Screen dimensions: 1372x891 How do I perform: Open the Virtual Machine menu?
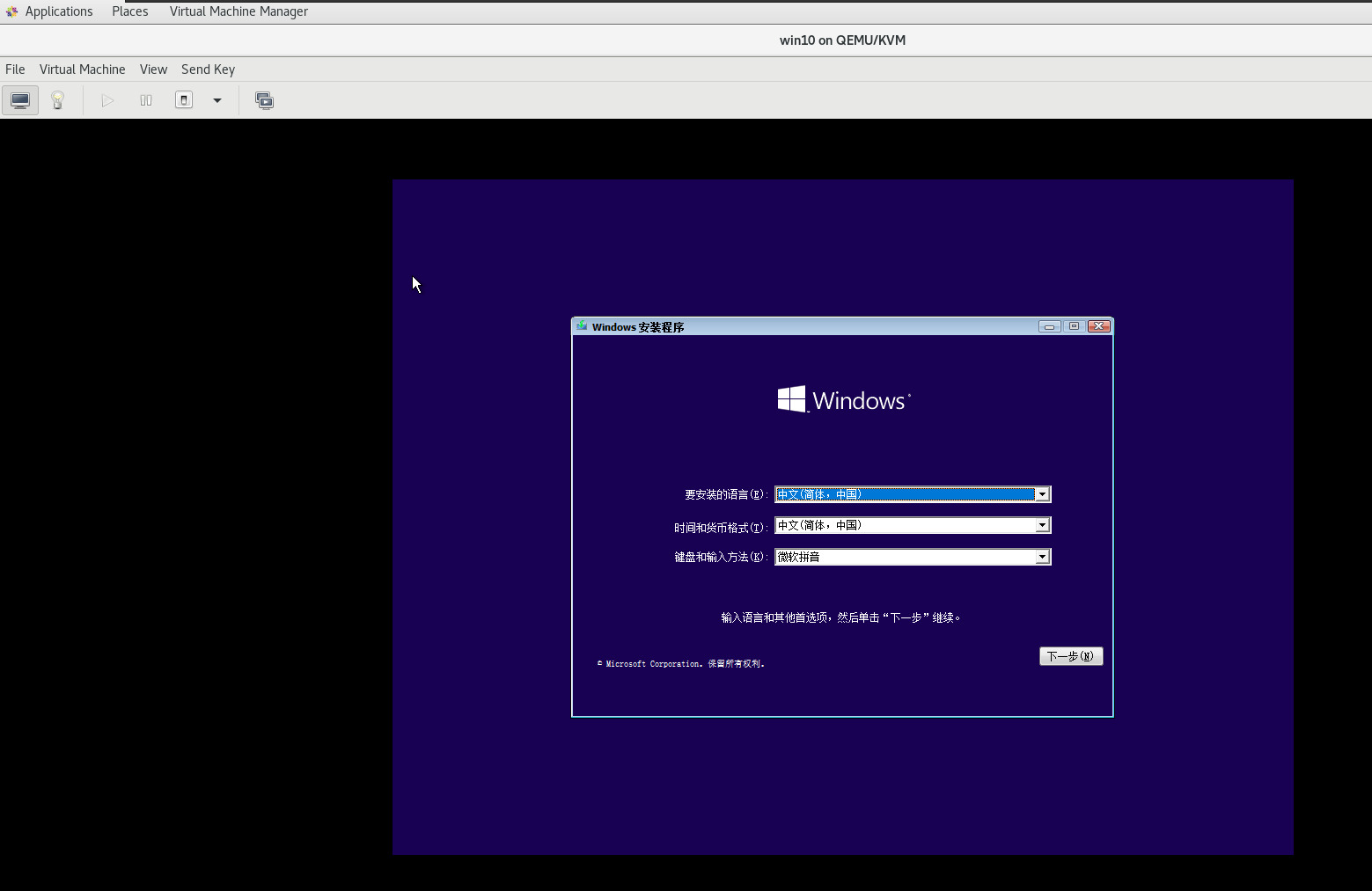82,69
